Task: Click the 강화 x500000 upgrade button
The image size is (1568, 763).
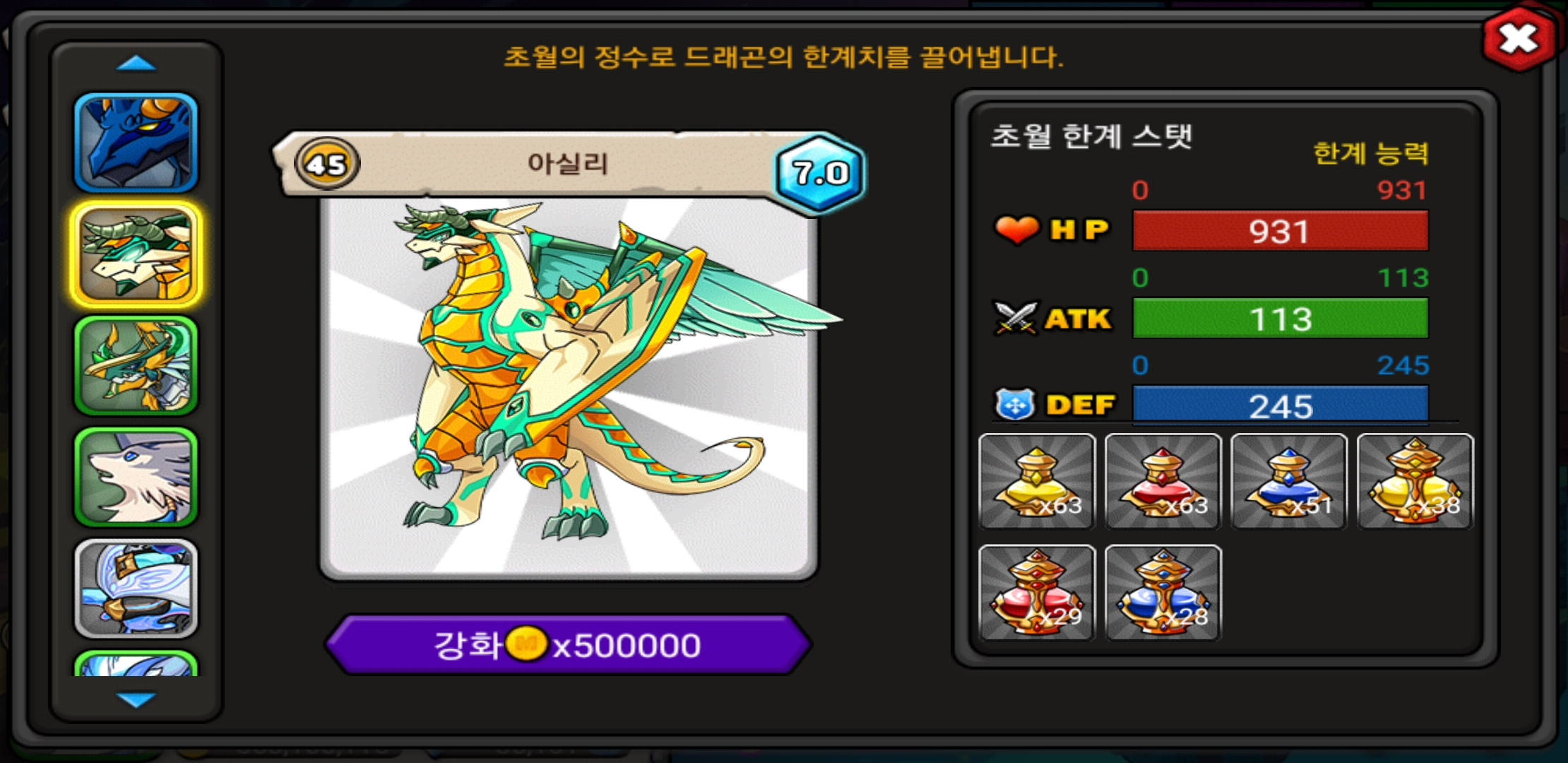Action: [568, 644]
